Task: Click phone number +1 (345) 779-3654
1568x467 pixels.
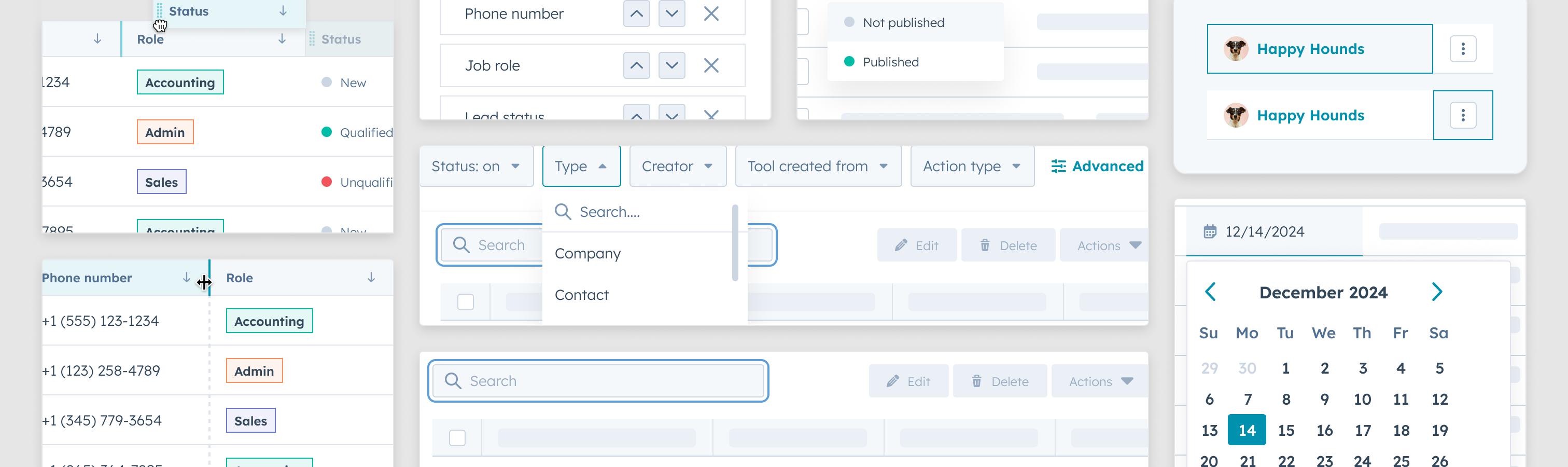Action: [x=102, y=421]
